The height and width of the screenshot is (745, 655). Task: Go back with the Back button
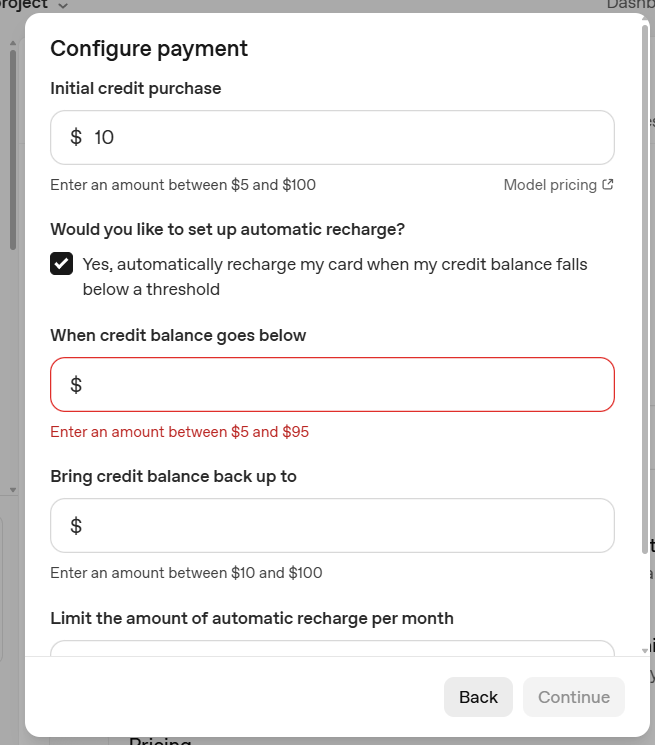pos(478,697)
